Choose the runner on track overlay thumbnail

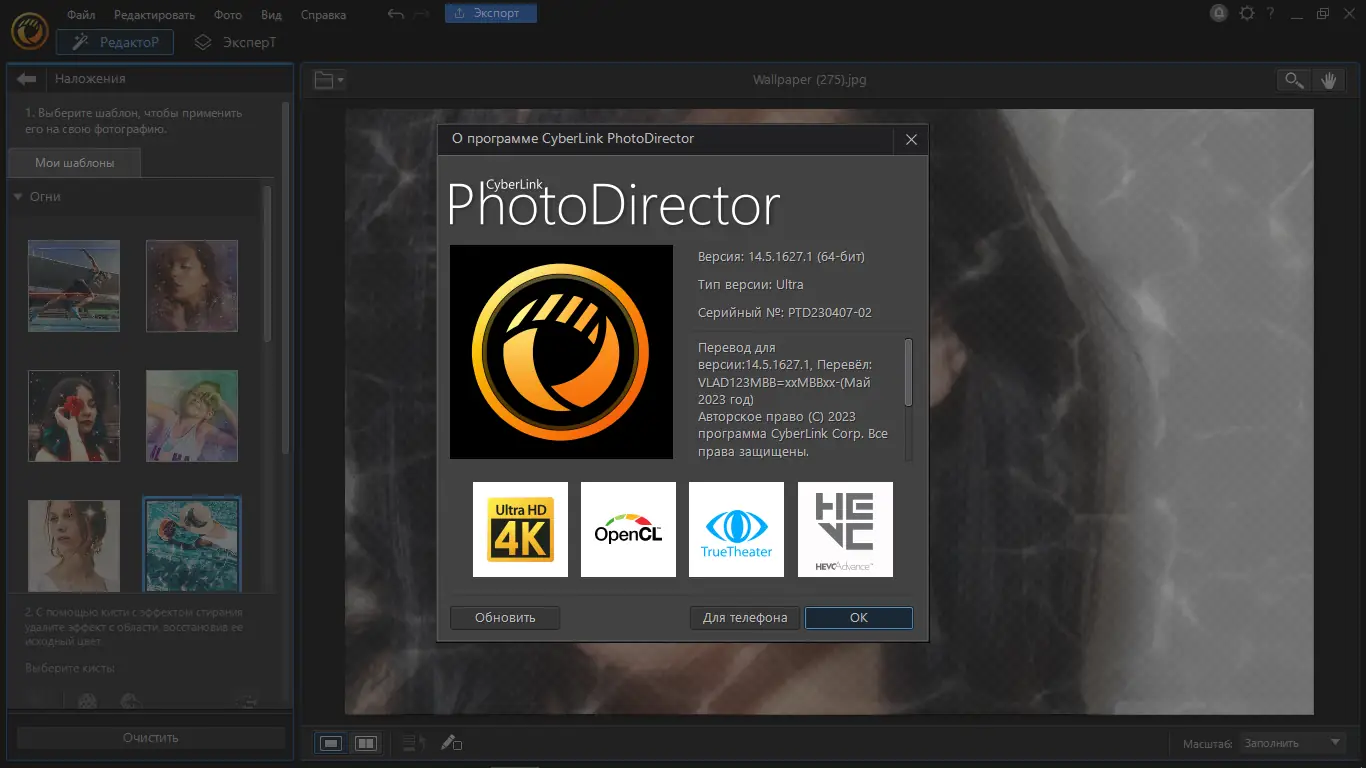coord(74,286)
